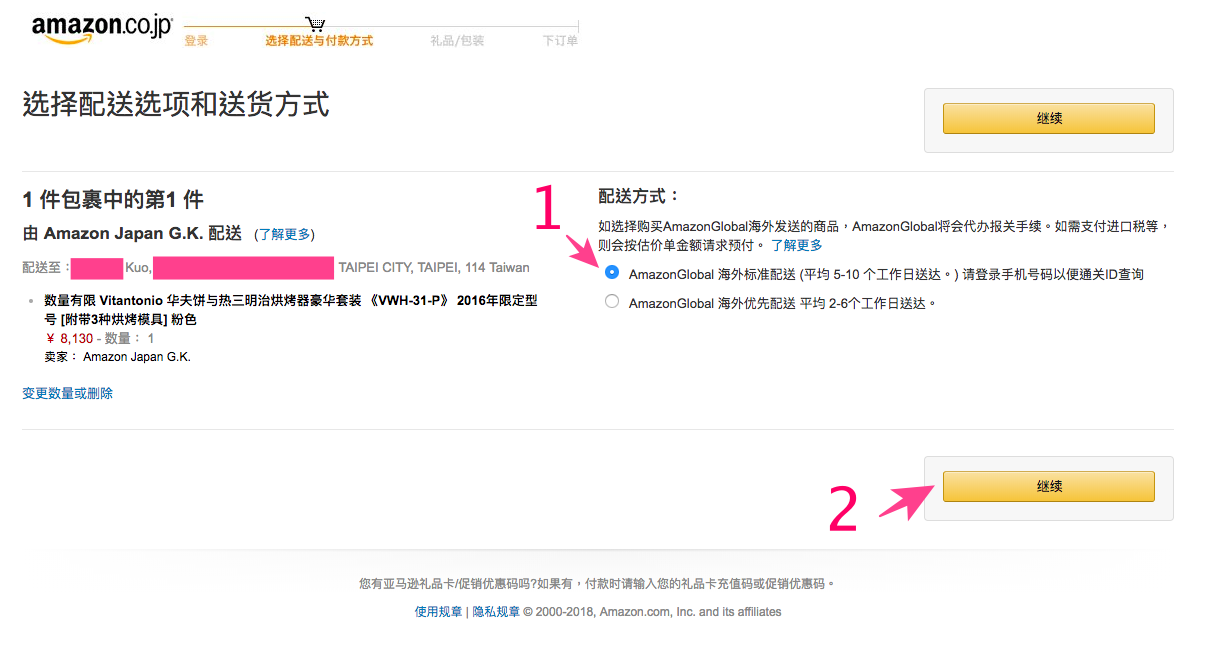Click the top 继续 button
Image resolution: width=1219 pixels, height=649 pixels.
point(1048,119)
